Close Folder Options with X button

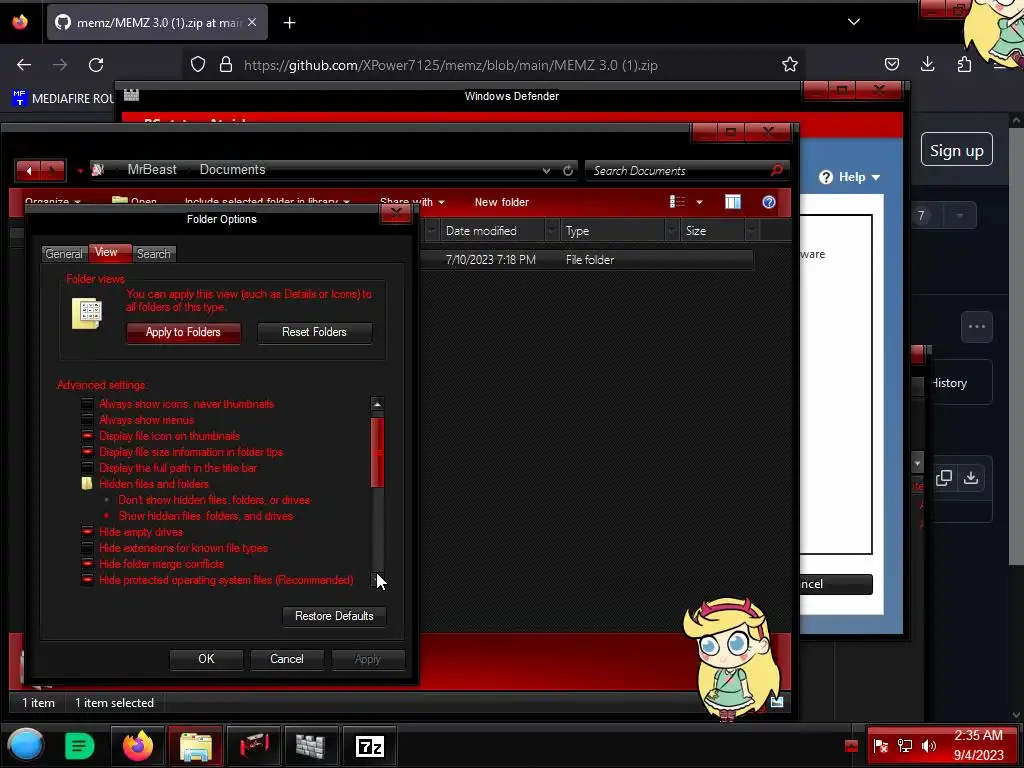396,213
